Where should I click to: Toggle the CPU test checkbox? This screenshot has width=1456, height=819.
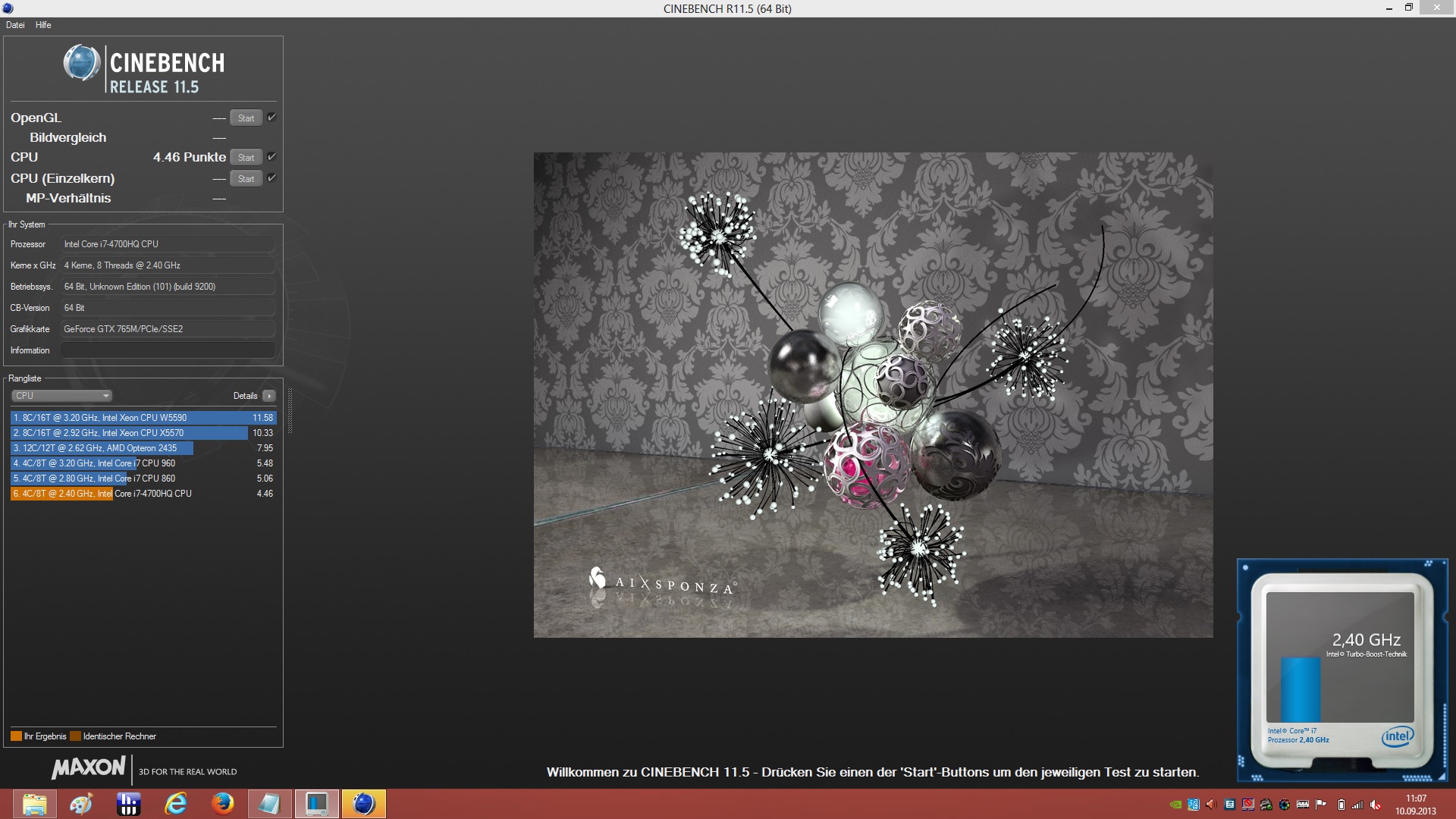point(271,157)
